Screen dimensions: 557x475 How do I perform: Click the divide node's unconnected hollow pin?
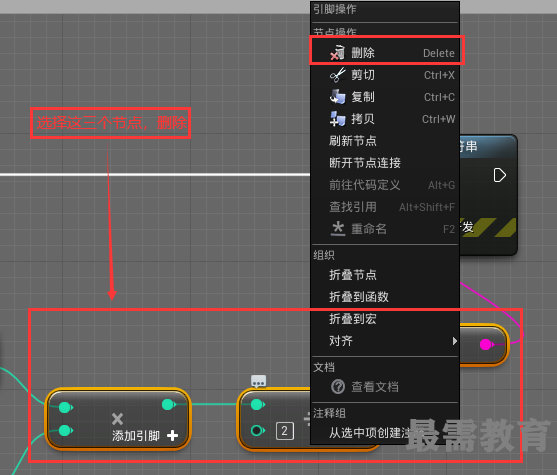258,431
